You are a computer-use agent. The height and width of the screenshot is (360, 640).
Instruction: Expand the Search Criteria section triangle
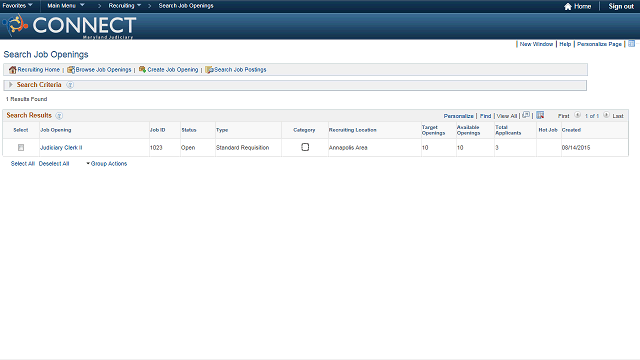pos(11,84)
